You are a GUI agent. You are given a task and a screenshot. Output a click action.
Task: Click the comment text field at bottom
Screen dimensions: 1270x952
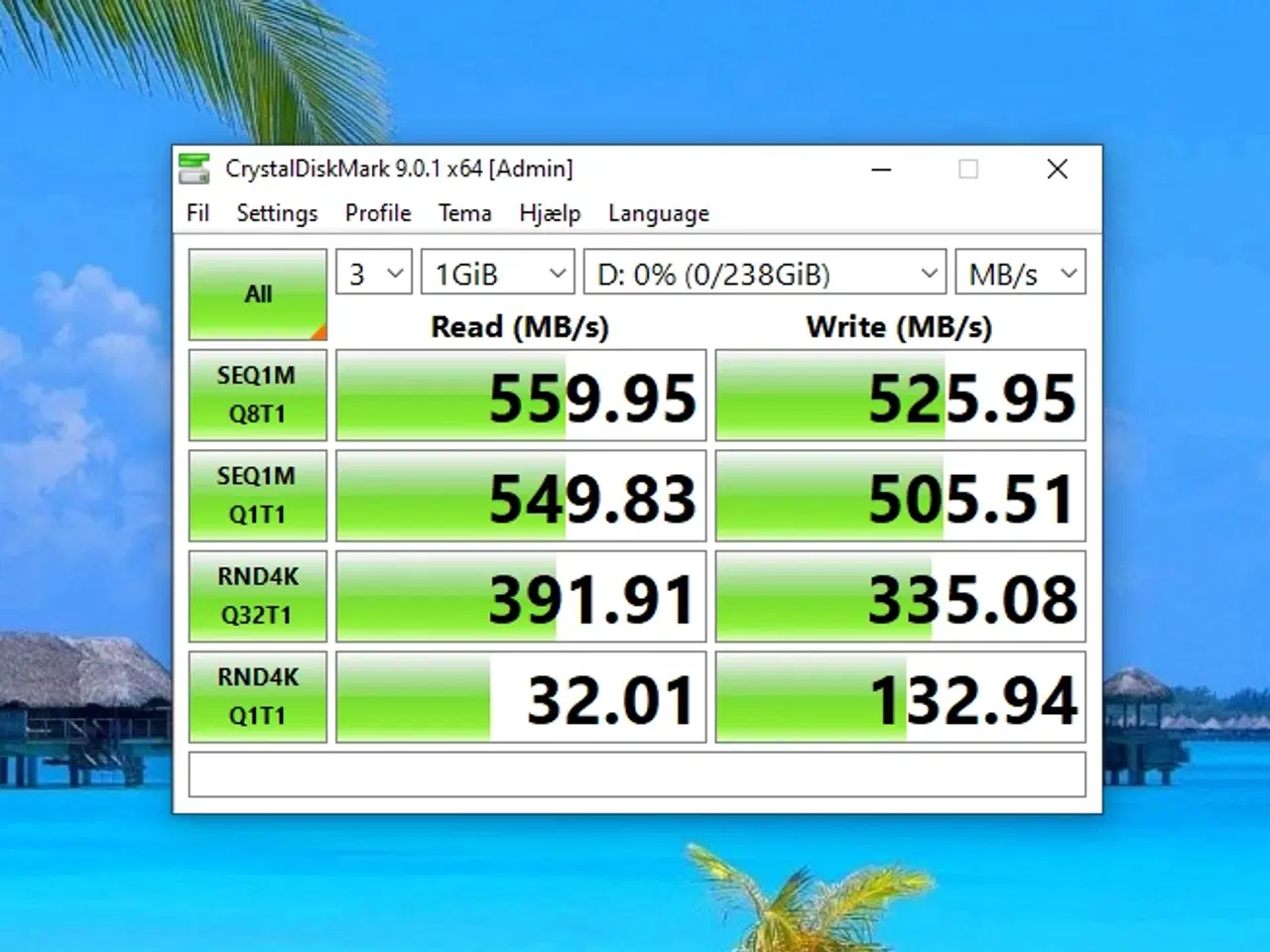point(635,774)
